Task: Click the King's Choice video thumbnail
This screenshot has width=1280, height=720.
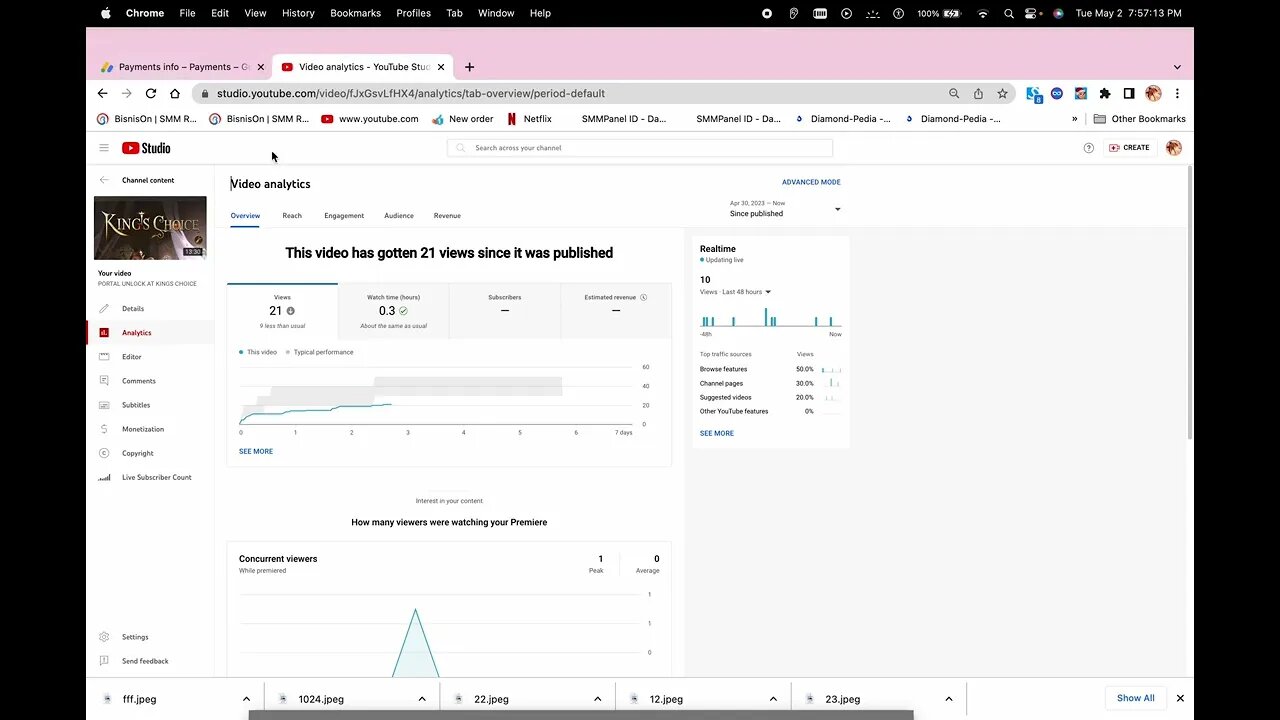Action: 150,228
